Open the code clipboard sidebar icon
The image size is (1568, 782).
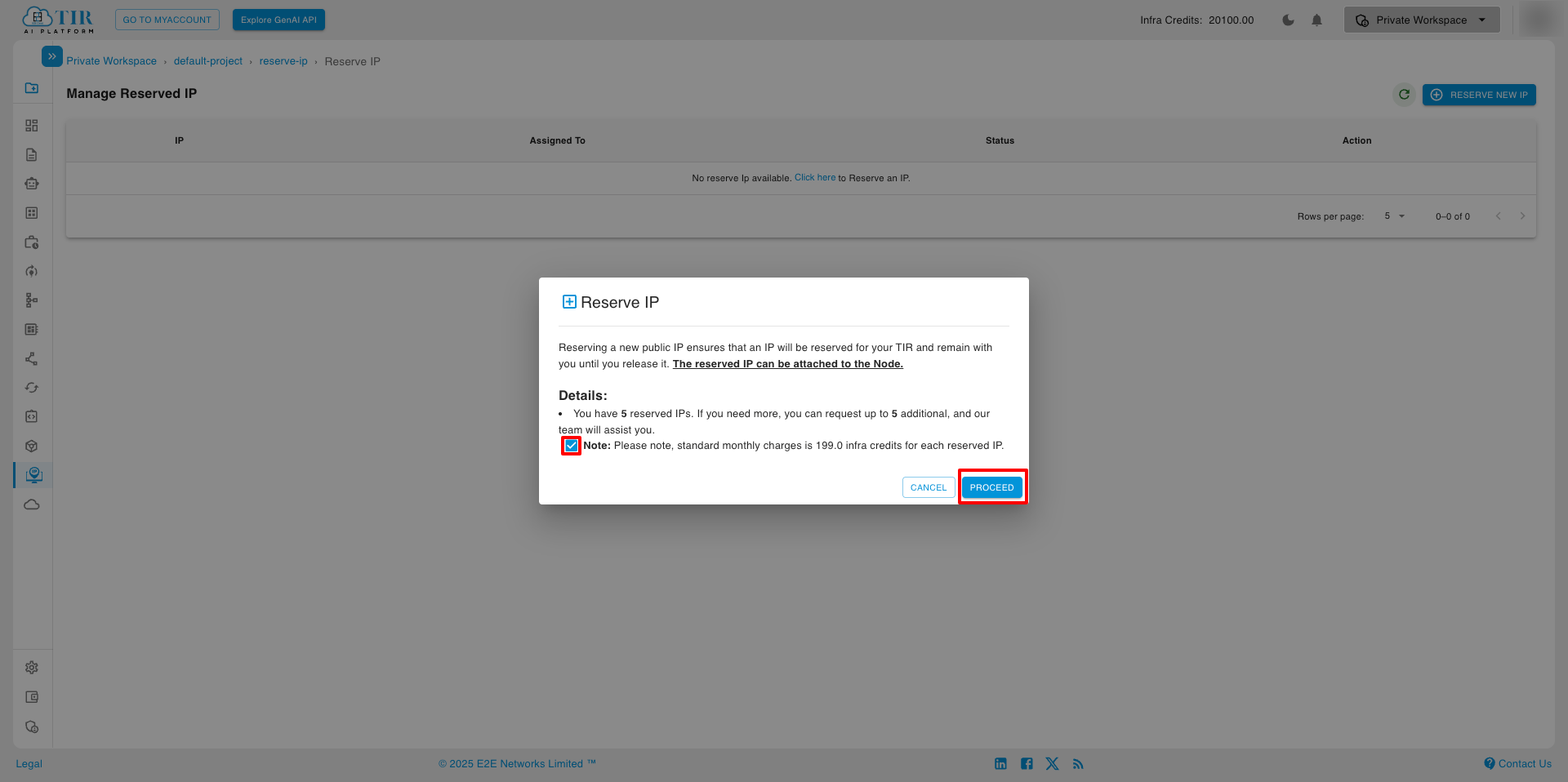[32, 416]
